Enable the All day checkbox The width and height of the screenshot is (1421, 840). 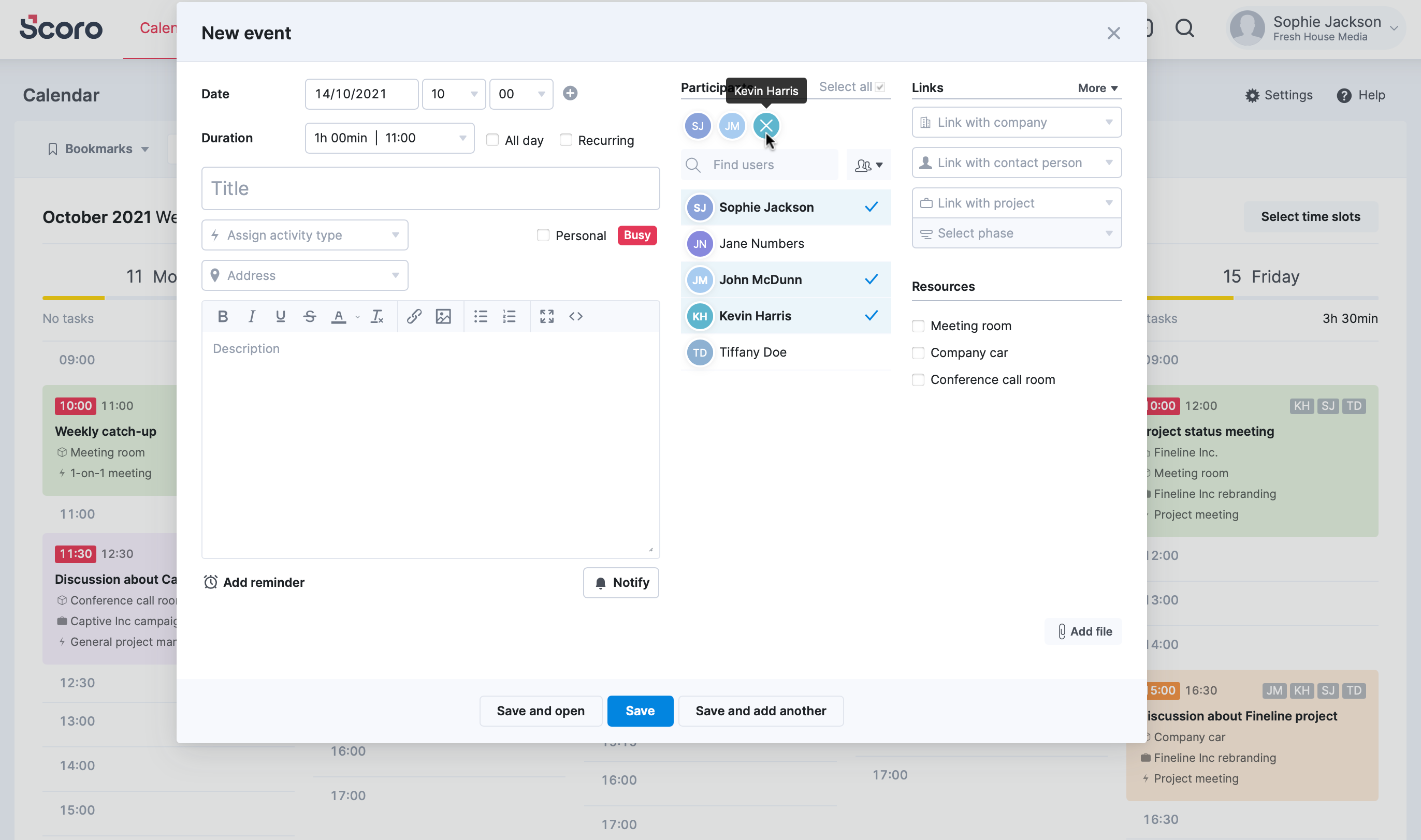coord(492,140)
